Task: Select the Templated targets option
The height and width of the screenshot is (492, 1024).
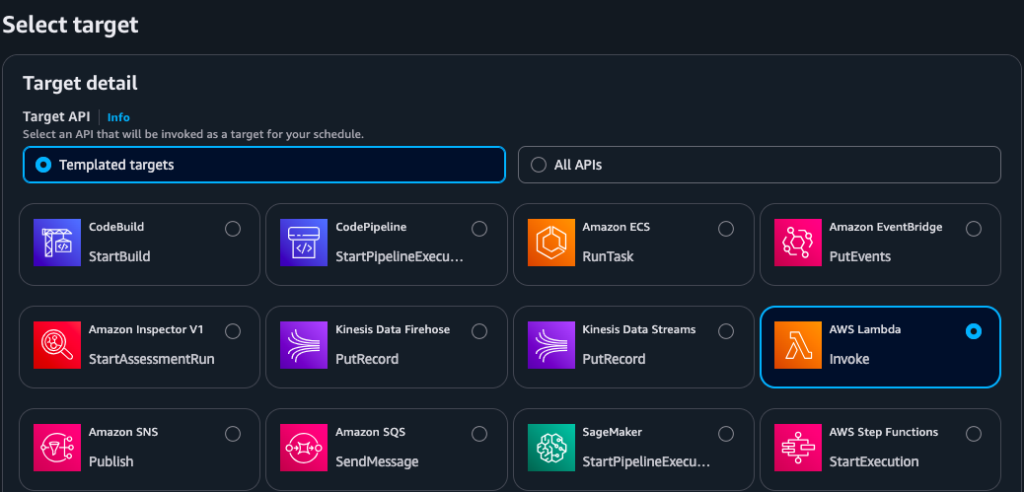Action: click(43, 165)
